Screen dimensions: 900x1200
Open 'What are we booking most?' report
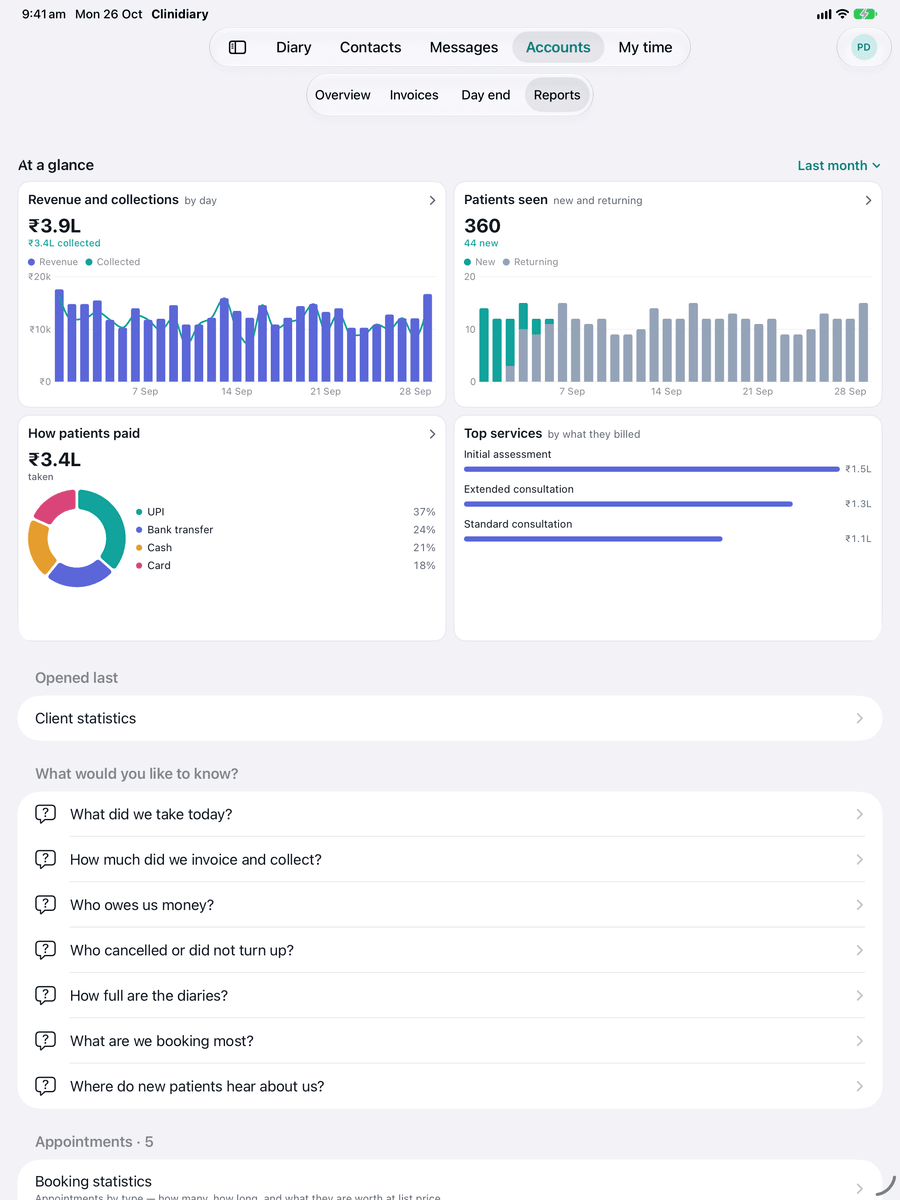pos(450,1041)
